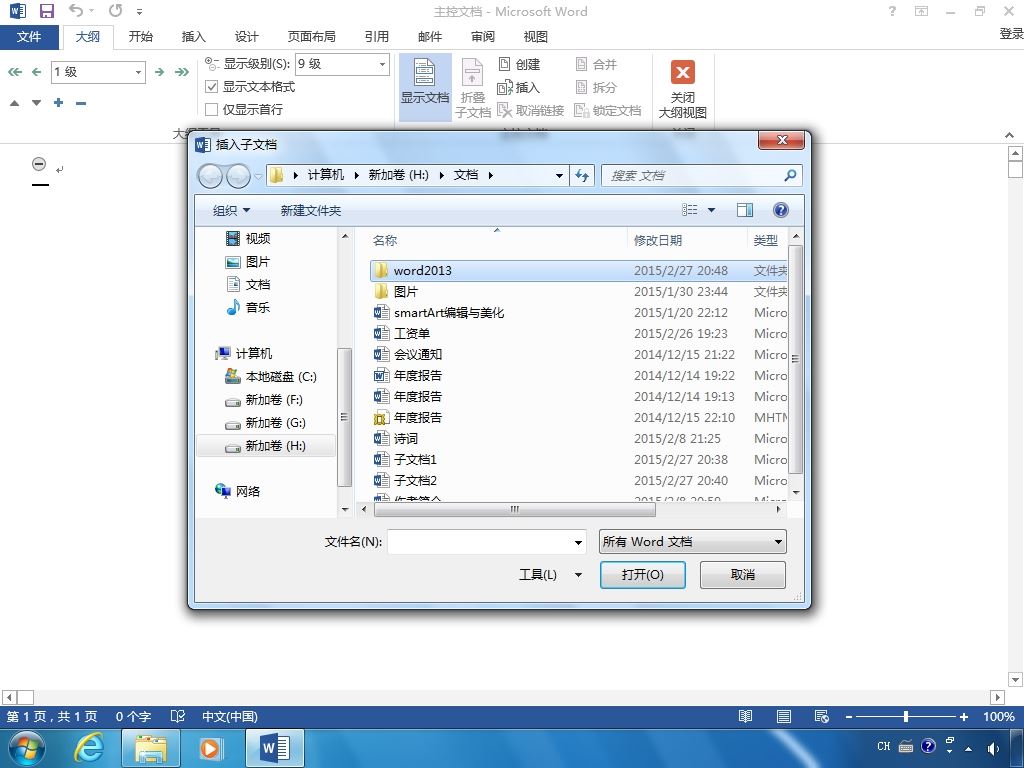Demote to body text double-arrow icon

click(182, 72)
